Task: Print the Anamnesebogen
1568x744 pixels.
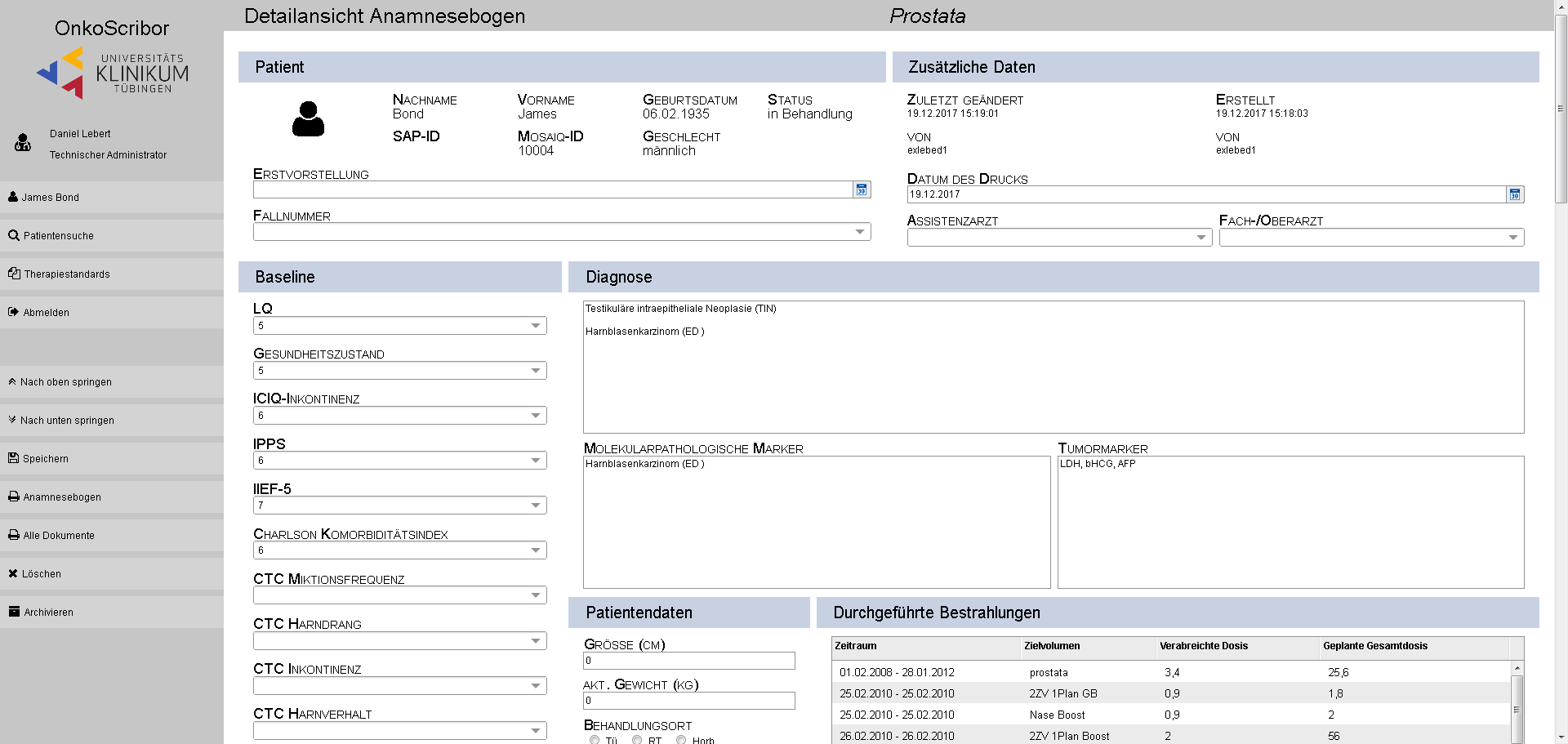Action: [112, 497]
